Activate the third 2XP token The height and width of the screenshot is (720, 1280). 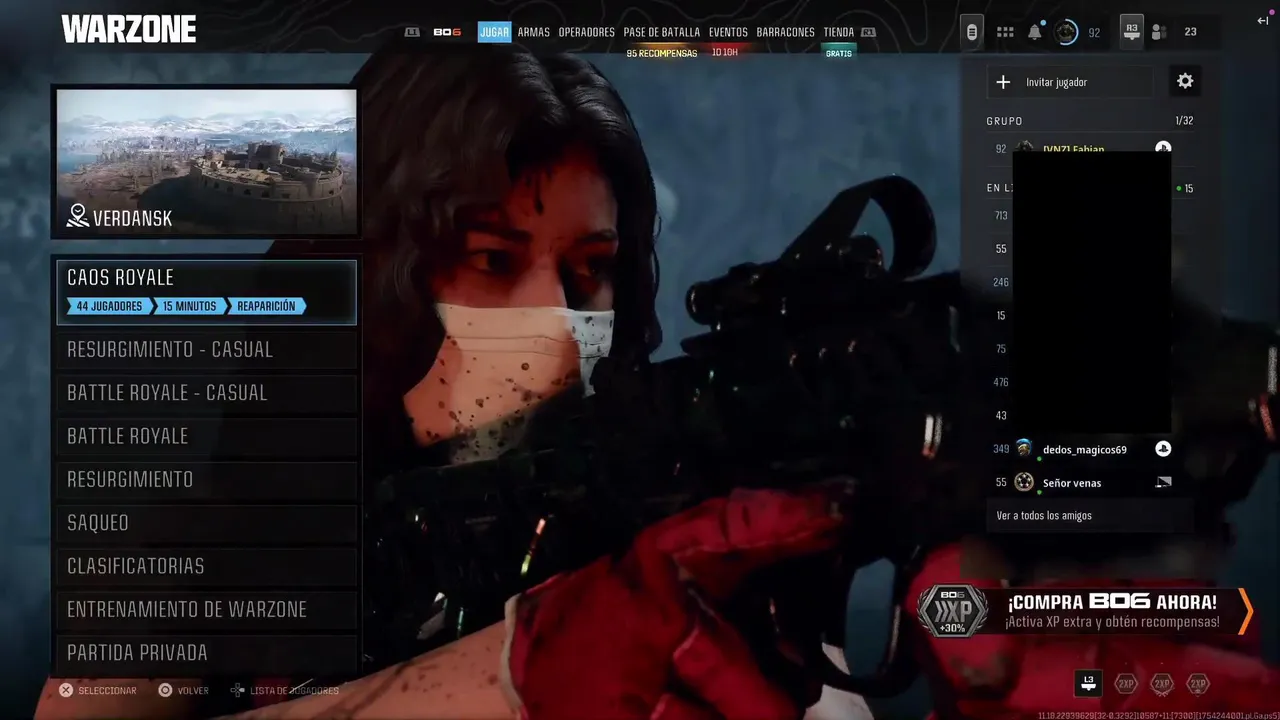click(x=1198, y=684)
